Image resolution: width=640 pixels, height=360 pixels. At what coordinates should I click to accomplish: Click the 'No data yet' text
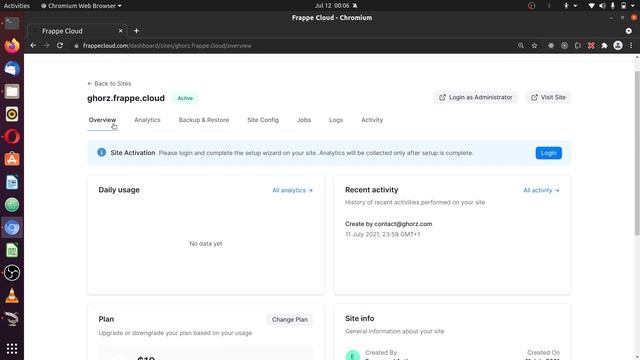click(x=206, y=244)
